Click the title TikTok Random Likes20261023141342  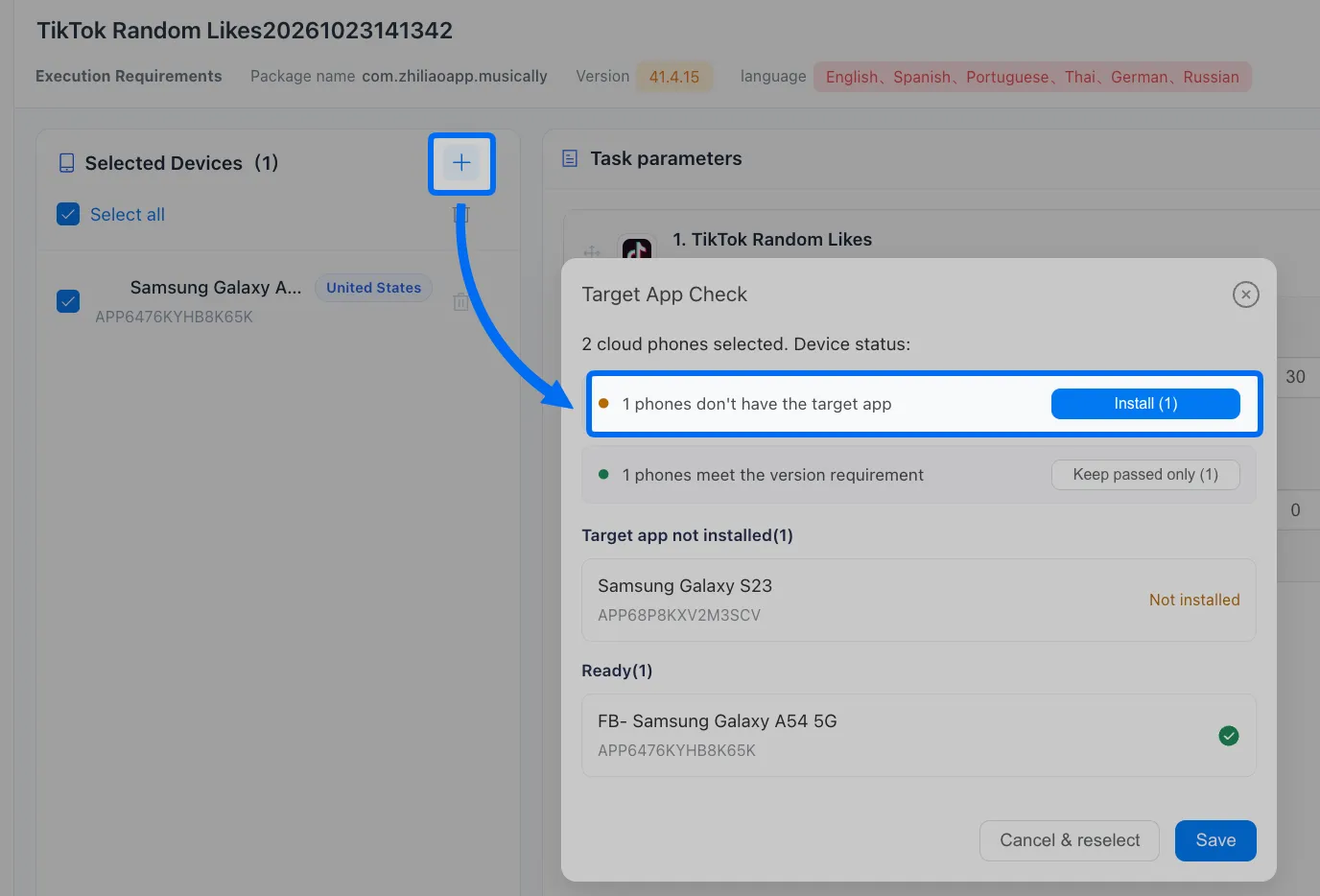click(245, 31)
